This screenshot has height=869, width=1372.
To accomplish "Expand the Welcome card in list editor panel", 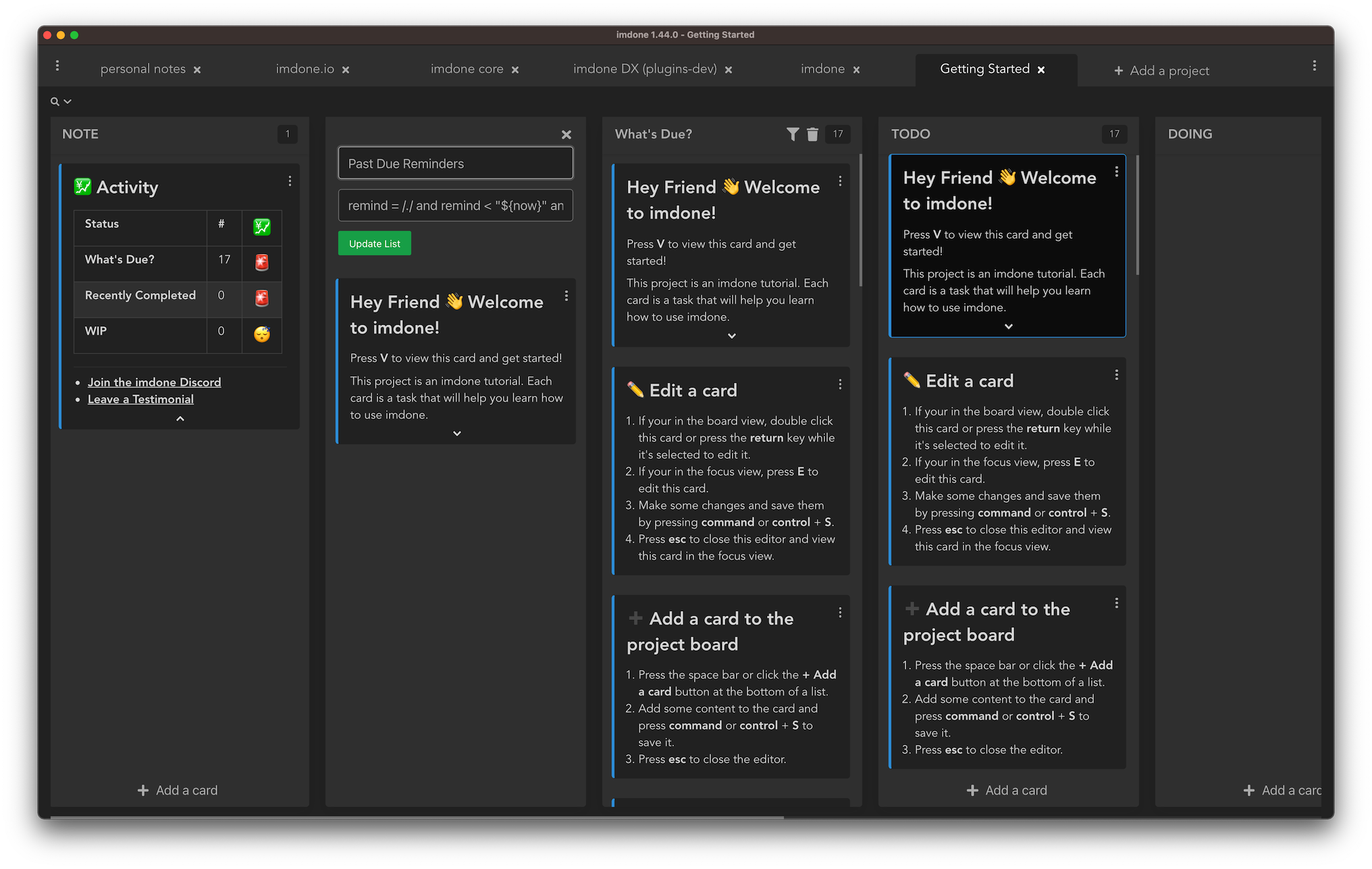I will click(457, 433).
